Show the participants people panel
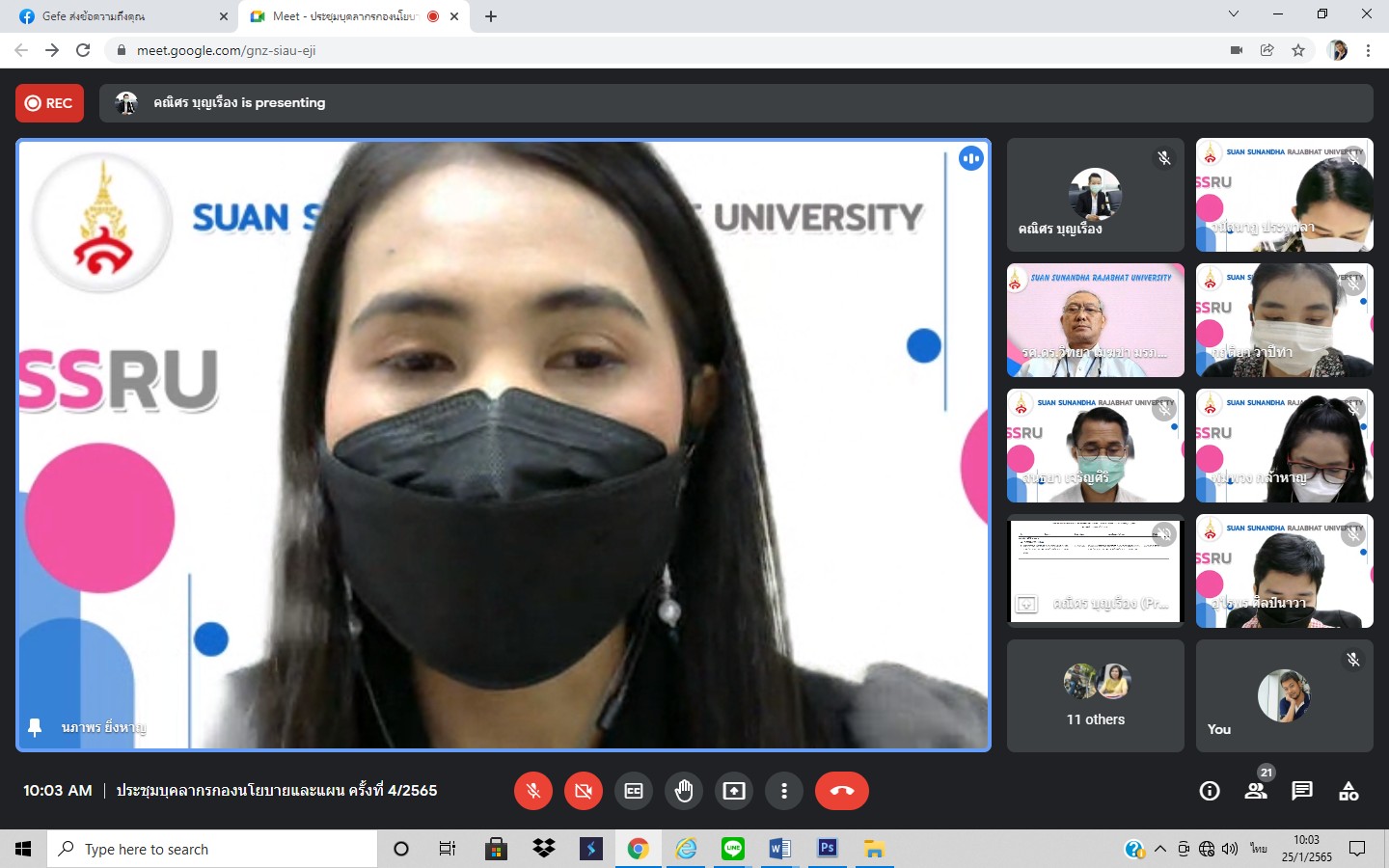 click(1256, 791)
